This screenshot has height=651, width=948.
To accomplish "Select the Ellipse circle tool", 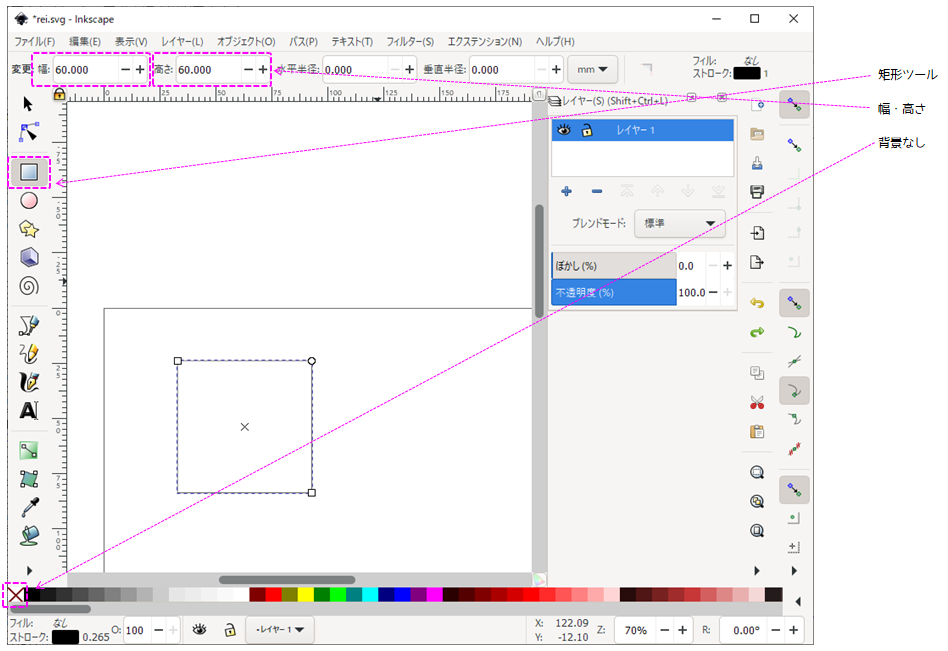I will click(x=29, y=201).
